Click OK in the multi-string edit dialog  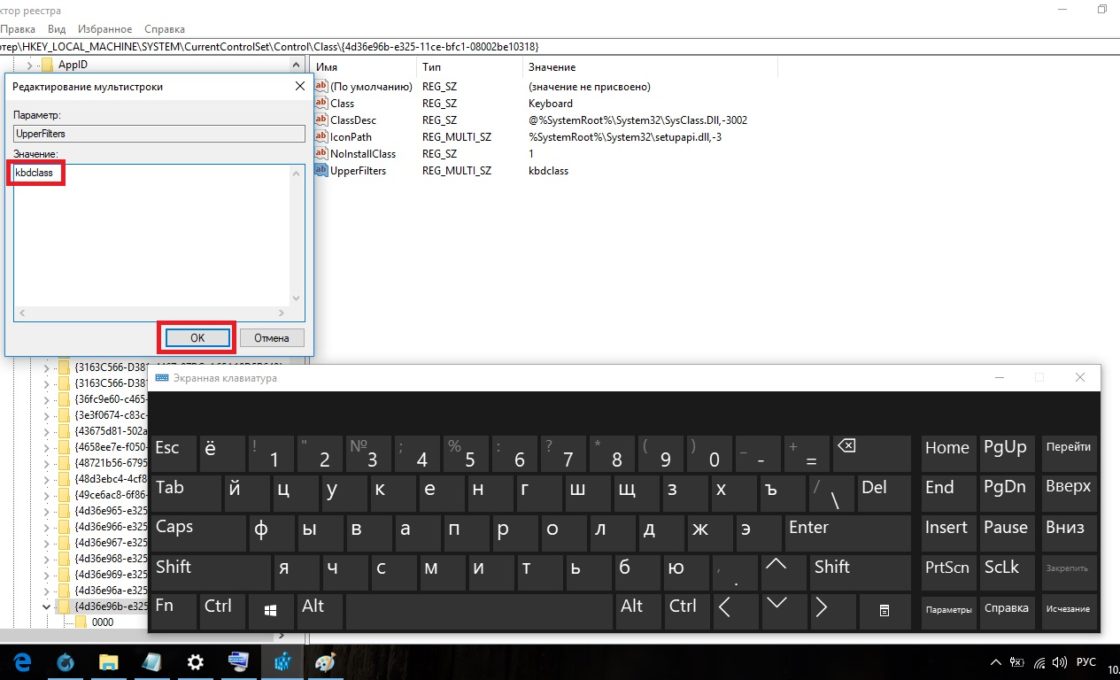pyautogui.click(x=197, y=338)
